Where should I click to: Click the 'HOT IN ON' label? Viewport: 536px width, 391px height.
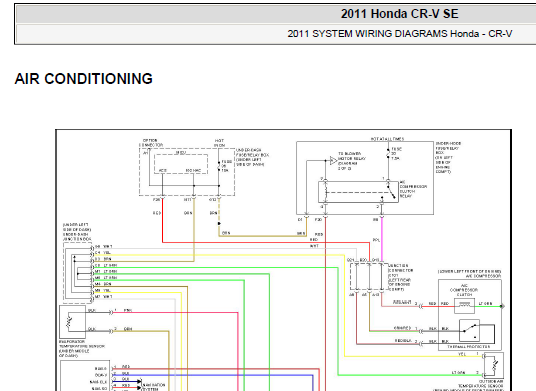[219, 143]
